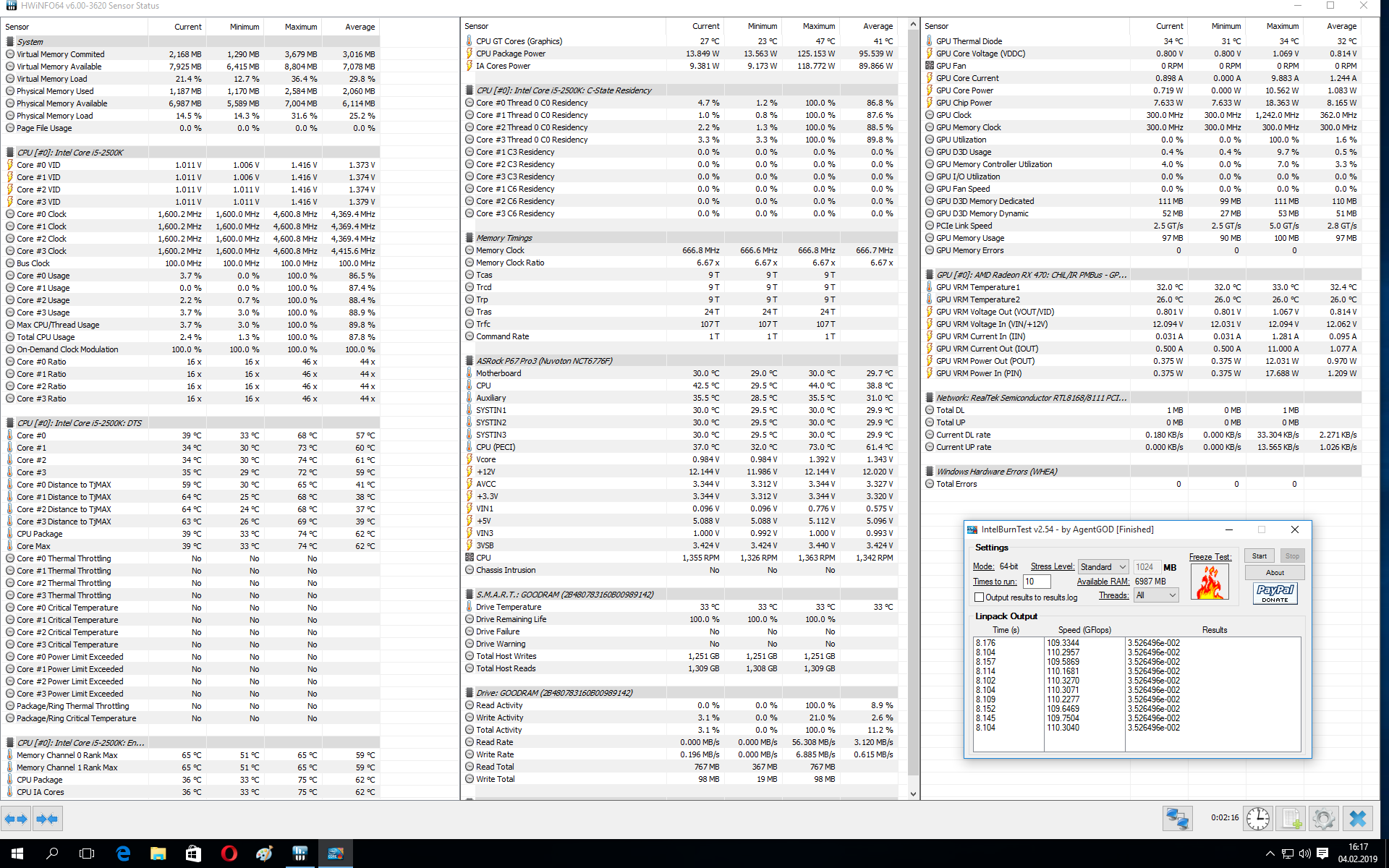Screen dimensions: 1389x868
Task: Click the expand columns arrows button
Action: coord(16,819)
